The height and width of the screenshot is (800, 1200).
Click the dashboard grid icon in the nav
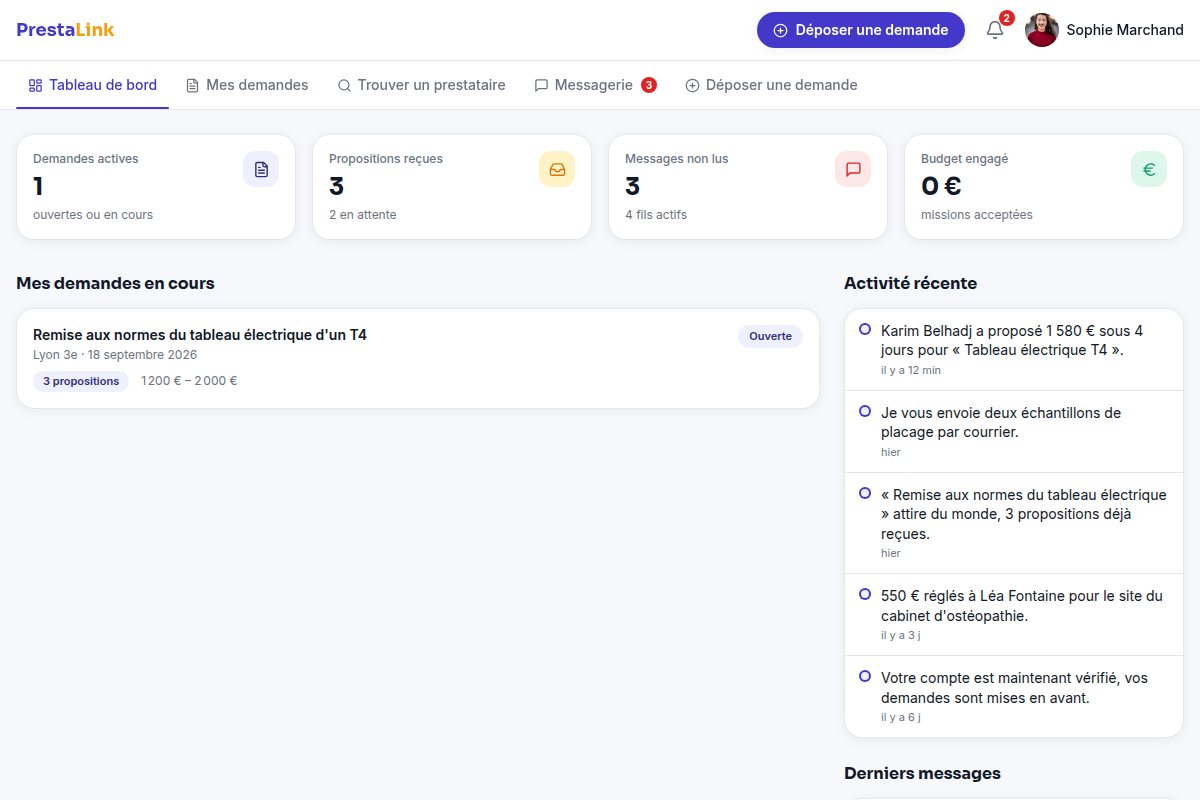coord(35,86)
